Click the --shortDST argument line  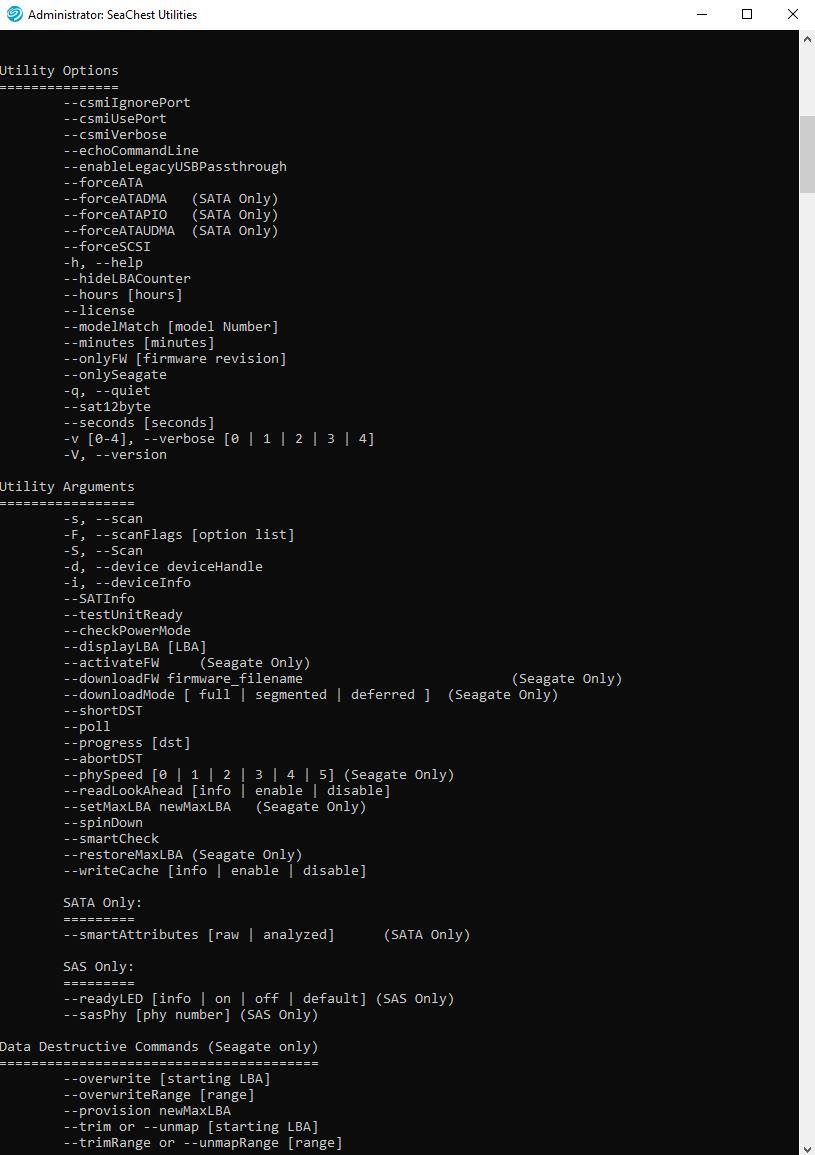pos(103,711)
